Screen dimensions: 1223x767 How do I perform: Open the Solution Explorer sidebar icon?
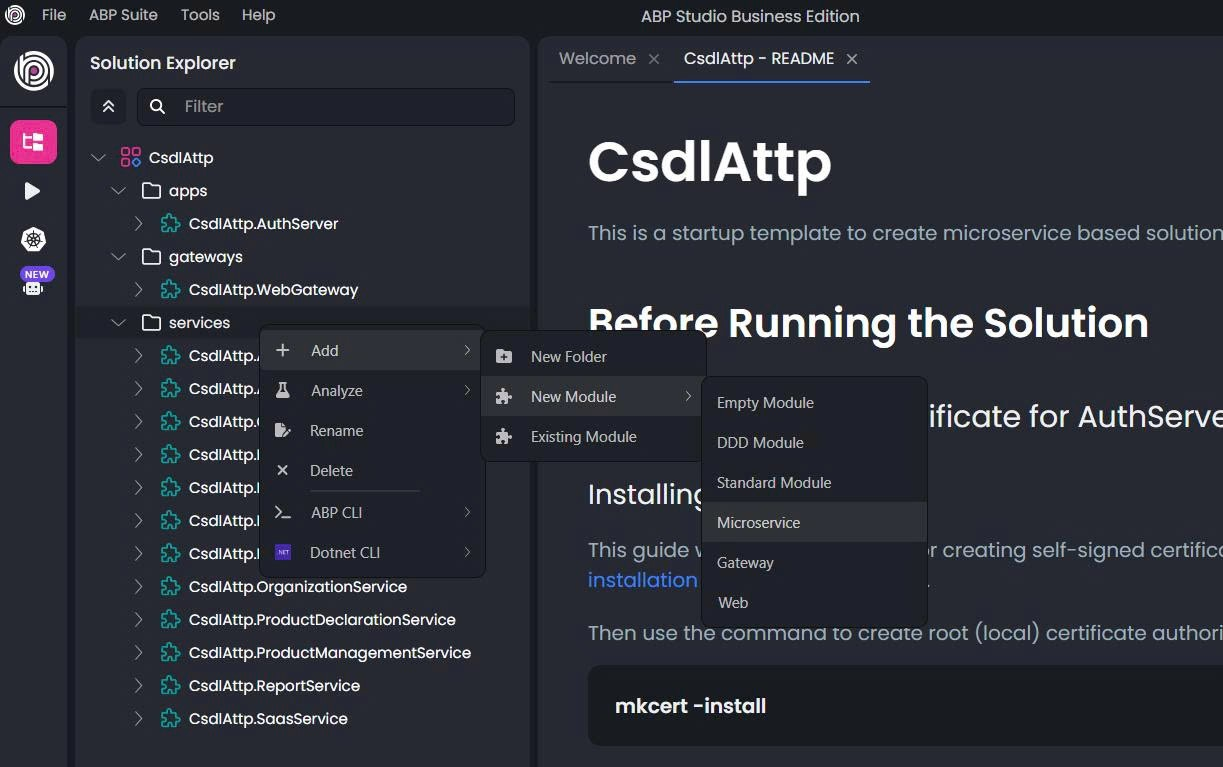(33, 142)
